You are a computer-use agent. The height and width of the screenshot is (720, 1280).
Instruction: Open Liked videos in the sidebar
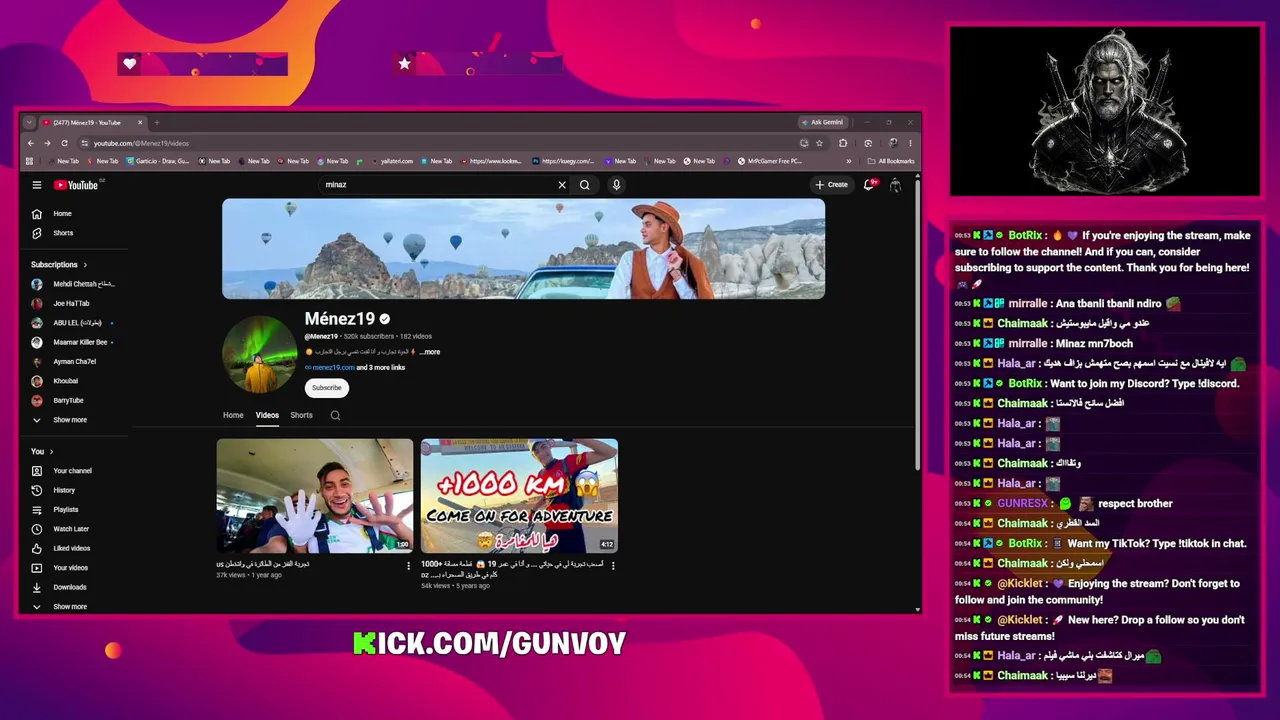tap(75, 548)
